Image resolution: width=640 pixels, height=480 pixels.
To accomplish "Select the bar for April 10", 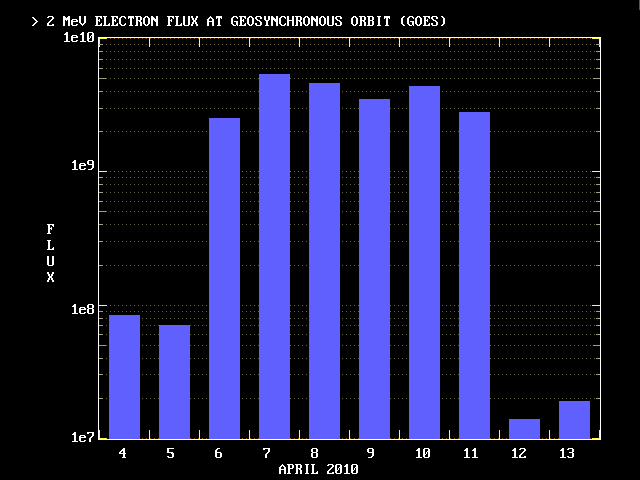I will pos(424,262).
